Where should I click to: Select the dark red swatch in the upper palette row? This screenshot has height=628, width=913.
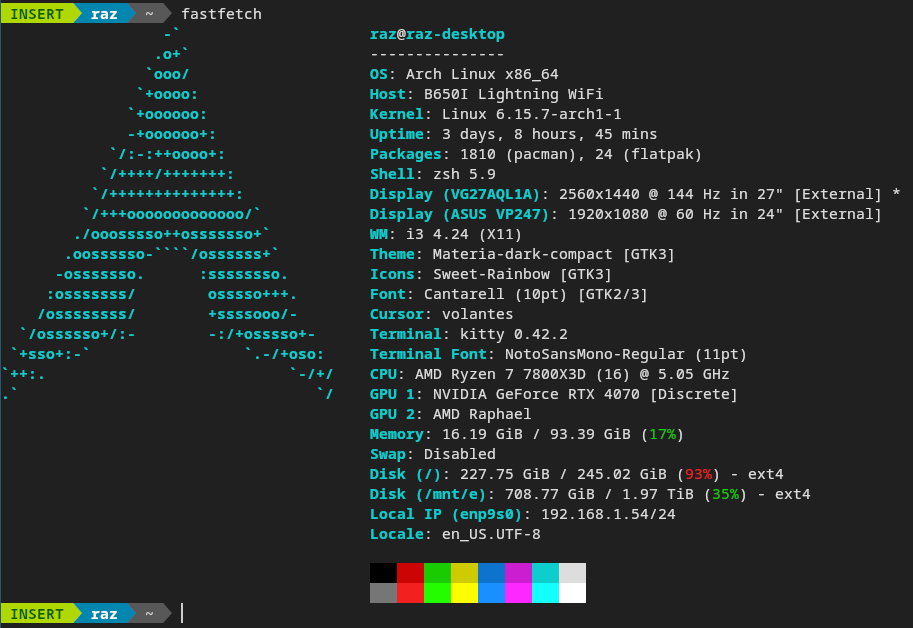pyautogui.click(x=411, y=573)
